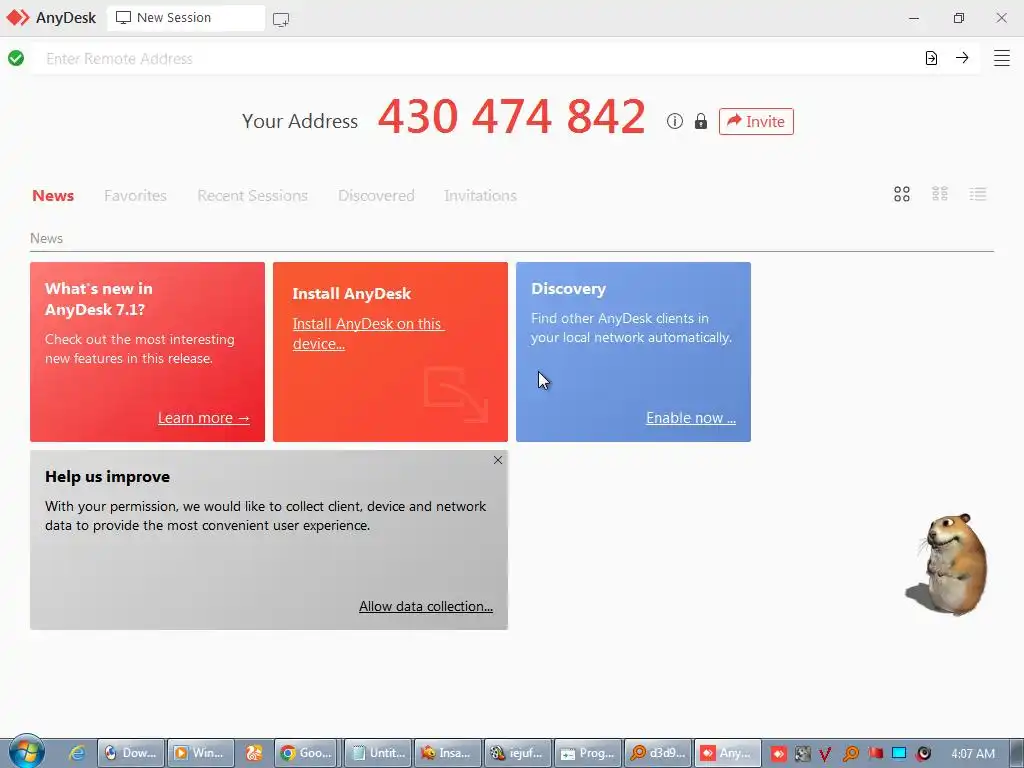This screenshot has width=1024, height=768.
Task: Click the address 430 474 842
Action: (512, 116)
